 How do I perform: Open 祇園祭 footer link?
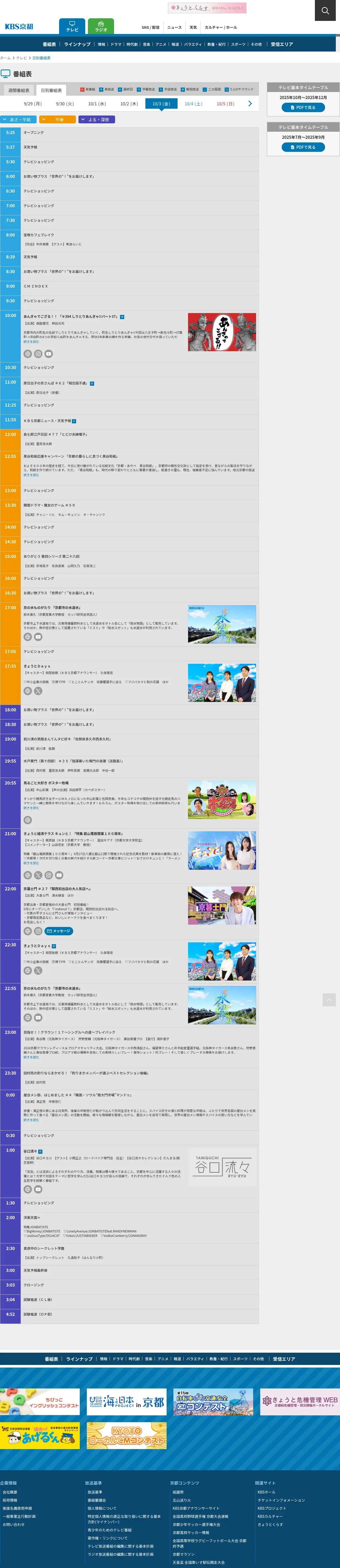[x=178, y=1492]
